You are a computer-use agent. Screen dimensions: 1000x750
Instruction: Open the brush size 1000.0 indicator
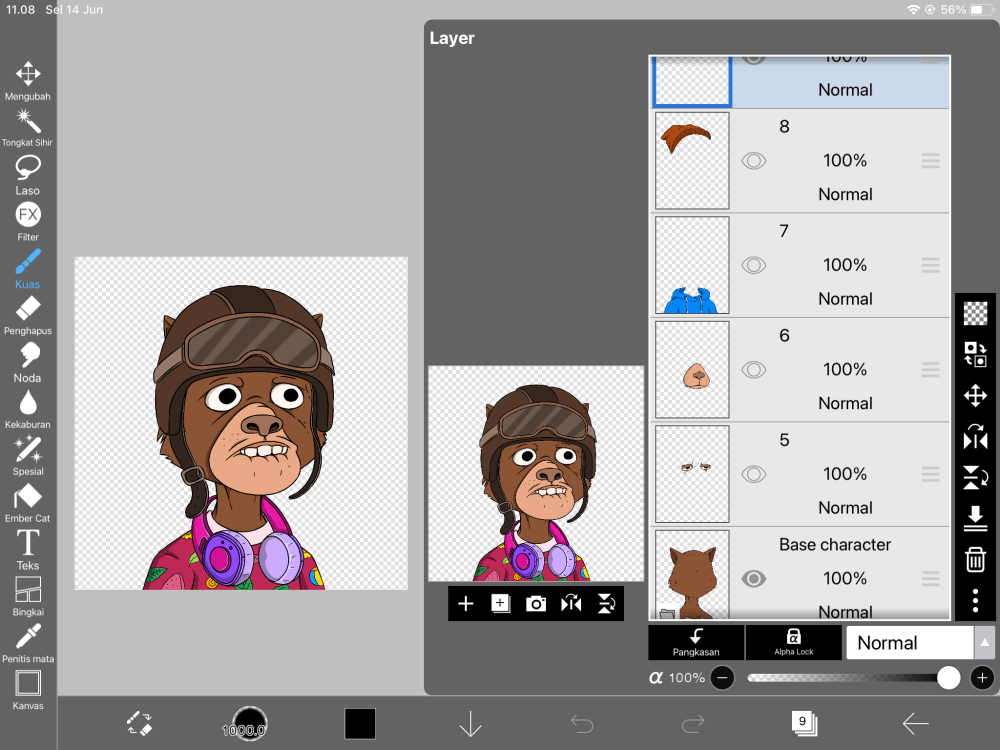pos(249,725)
